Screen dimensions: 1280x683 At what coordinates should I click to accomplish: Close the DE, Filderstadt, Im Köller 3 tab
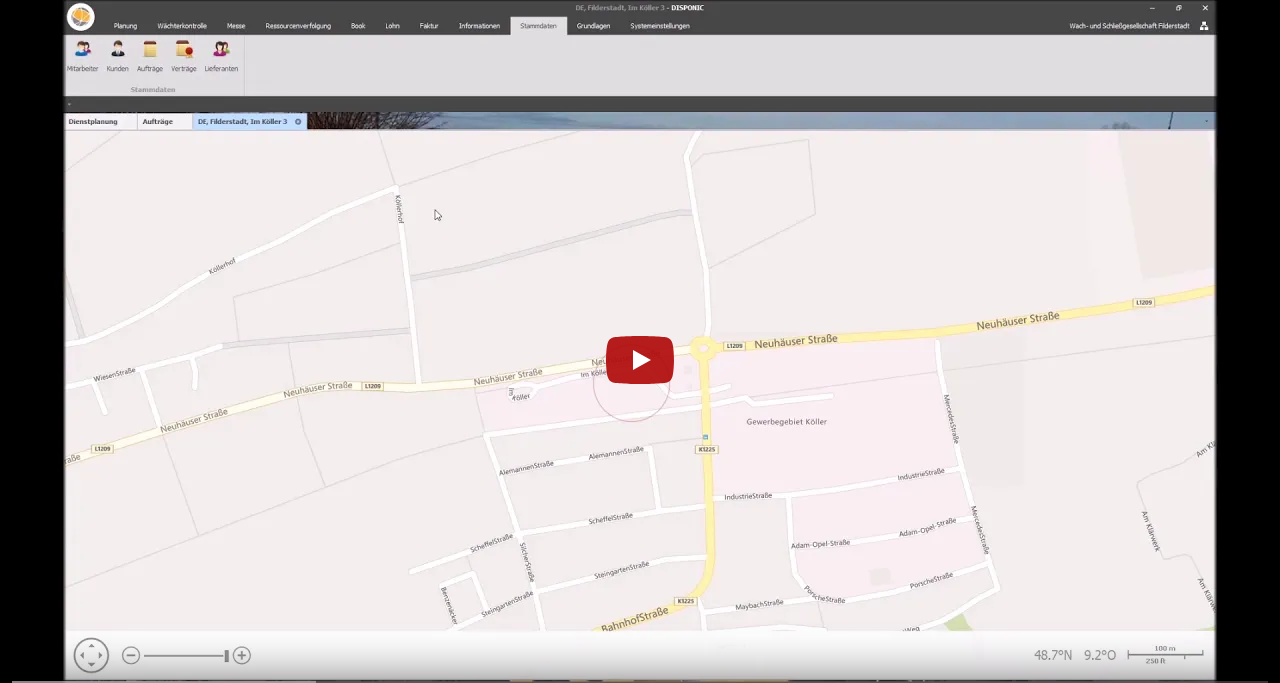point(298,121)
